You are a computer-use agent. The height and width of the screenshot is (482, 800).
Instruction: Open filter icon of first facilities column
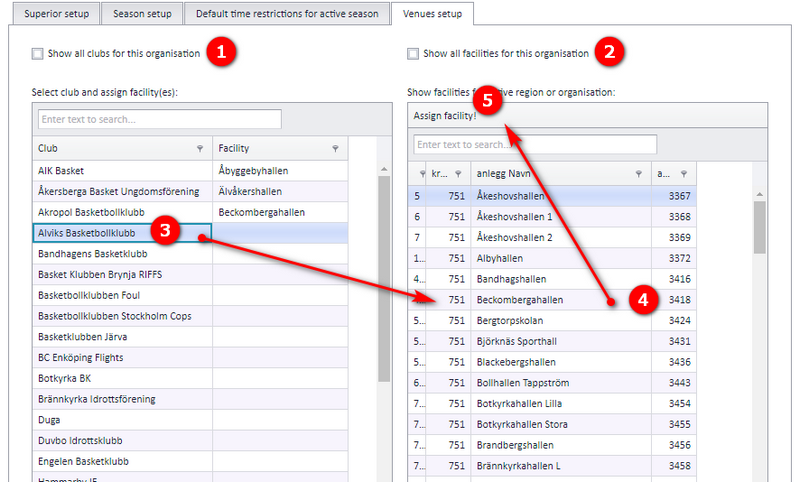click(x=422, y=174)
